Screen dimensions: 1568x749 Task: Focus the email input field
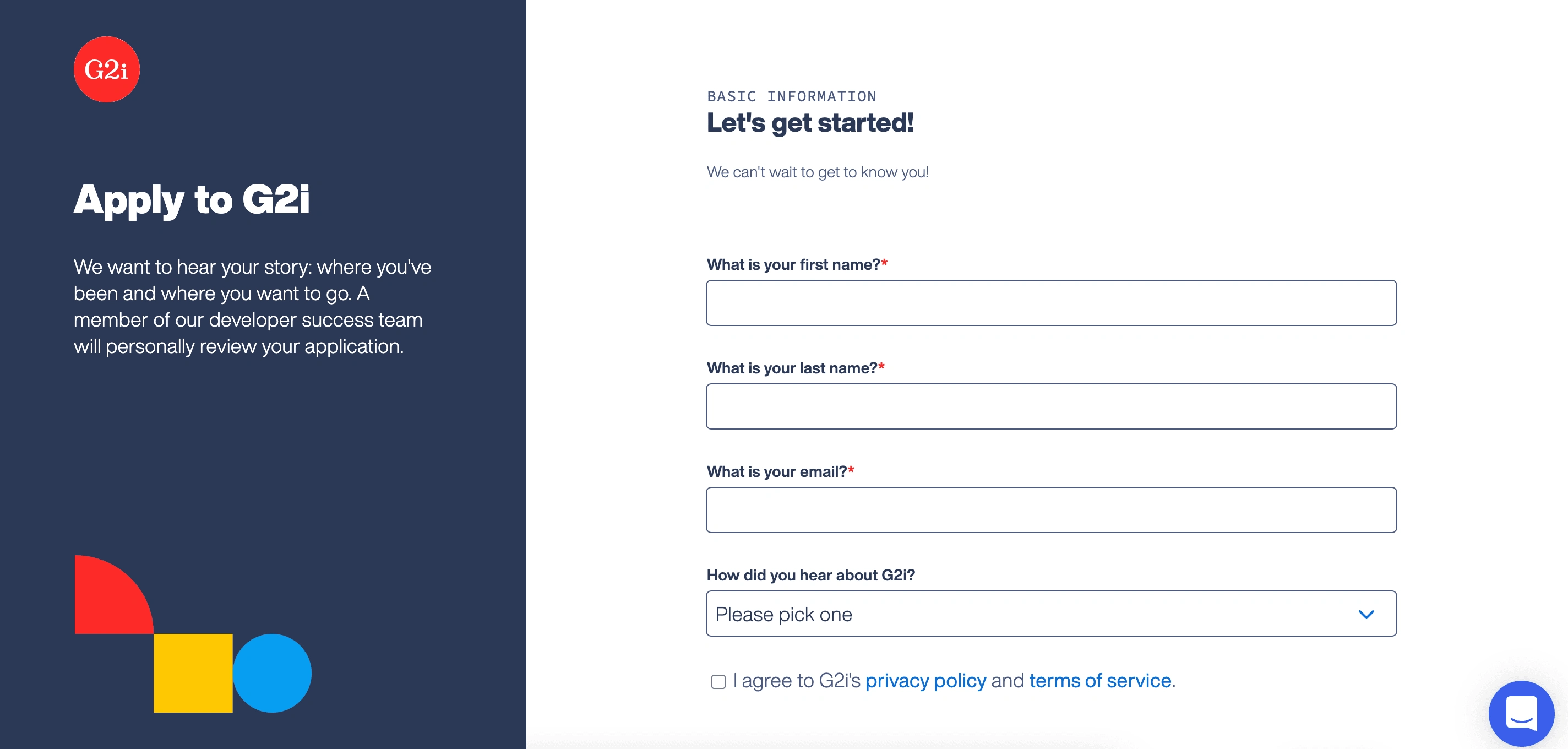1051,509
